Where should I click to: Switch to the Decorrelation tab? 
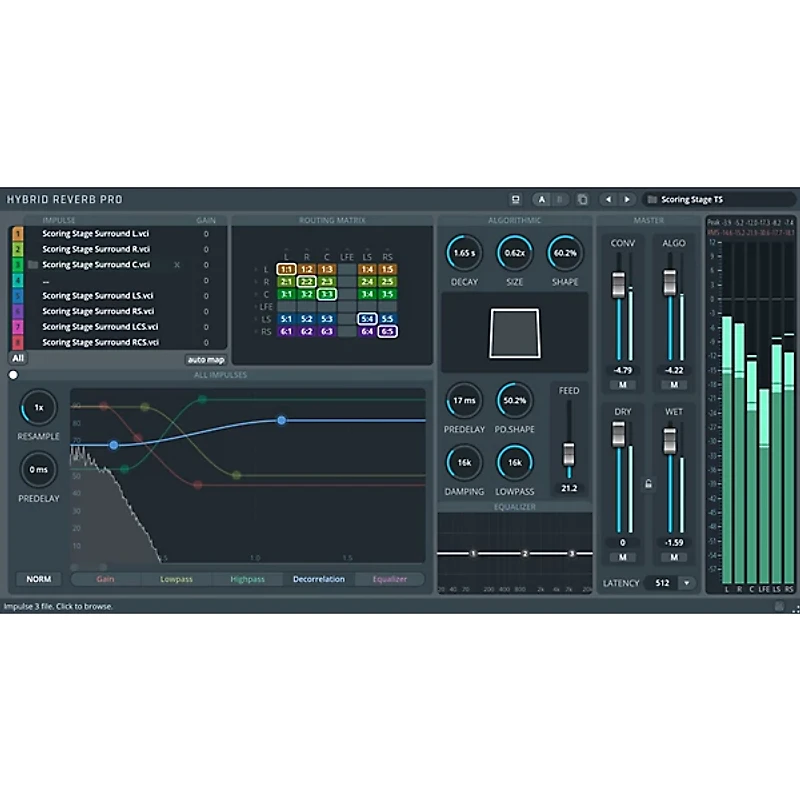[318, 578]
